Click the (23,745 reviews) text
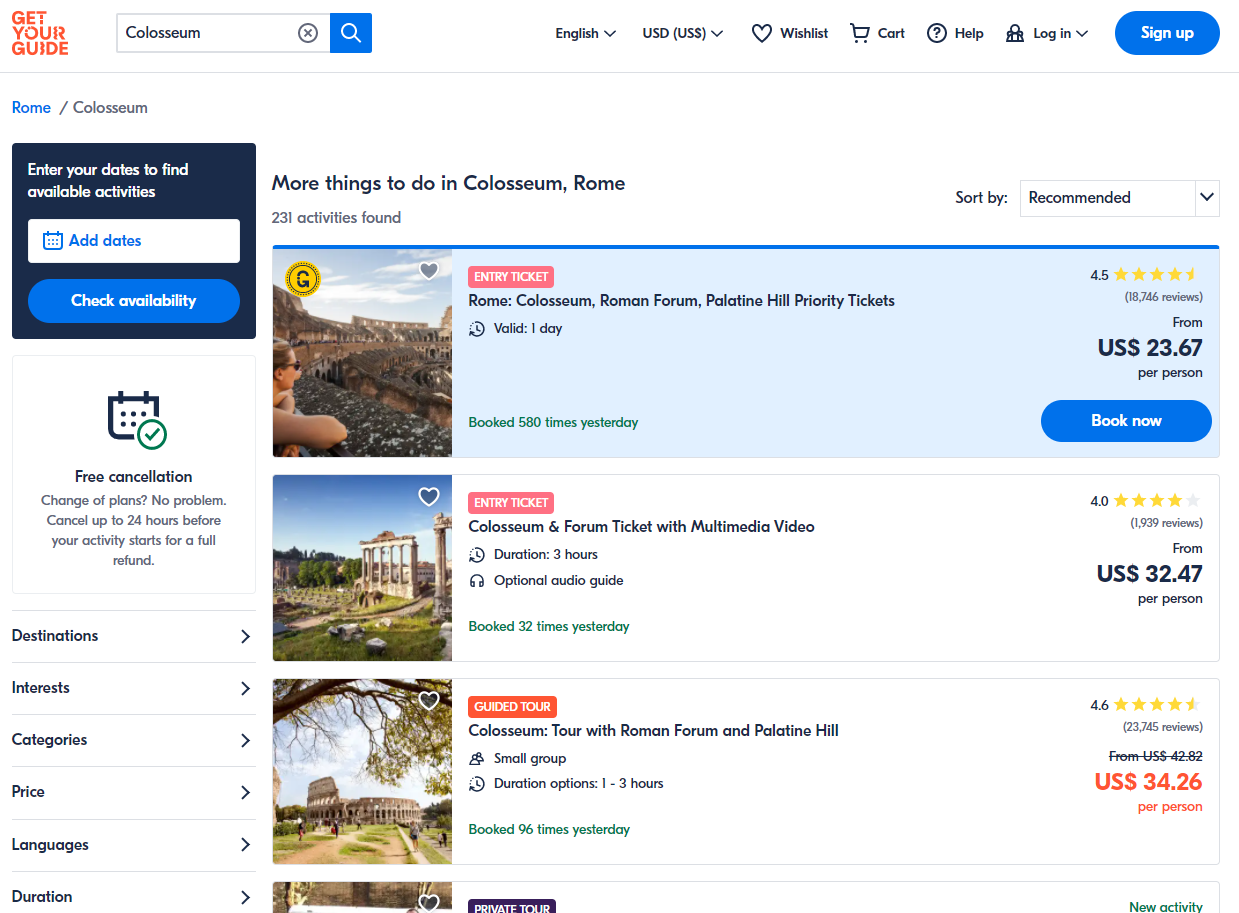The image size is (1239, 913). [x=1163, y=727]
